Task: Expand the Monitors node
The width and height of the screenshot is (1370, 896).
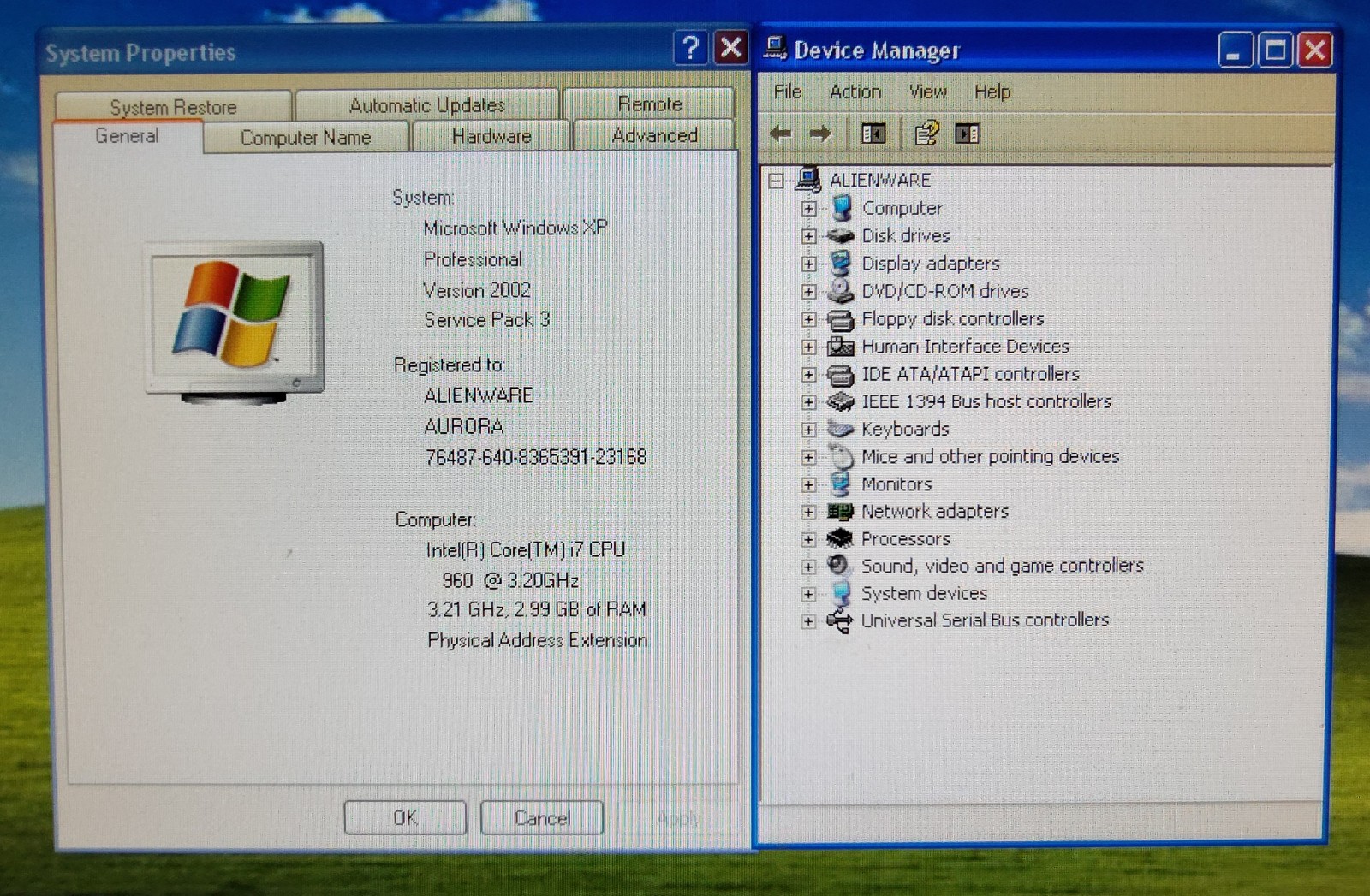Action: pyautogui.click(x=808, y=484)
